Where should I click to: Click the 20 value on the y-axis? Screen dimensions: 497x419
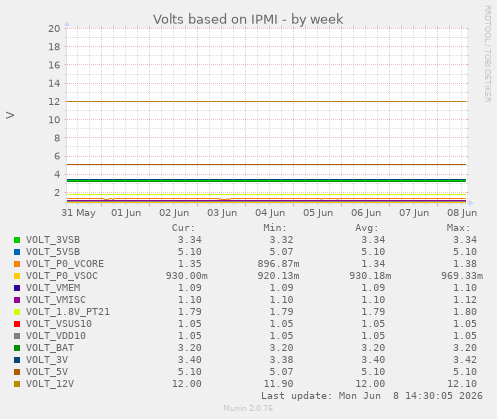(54, 28)
